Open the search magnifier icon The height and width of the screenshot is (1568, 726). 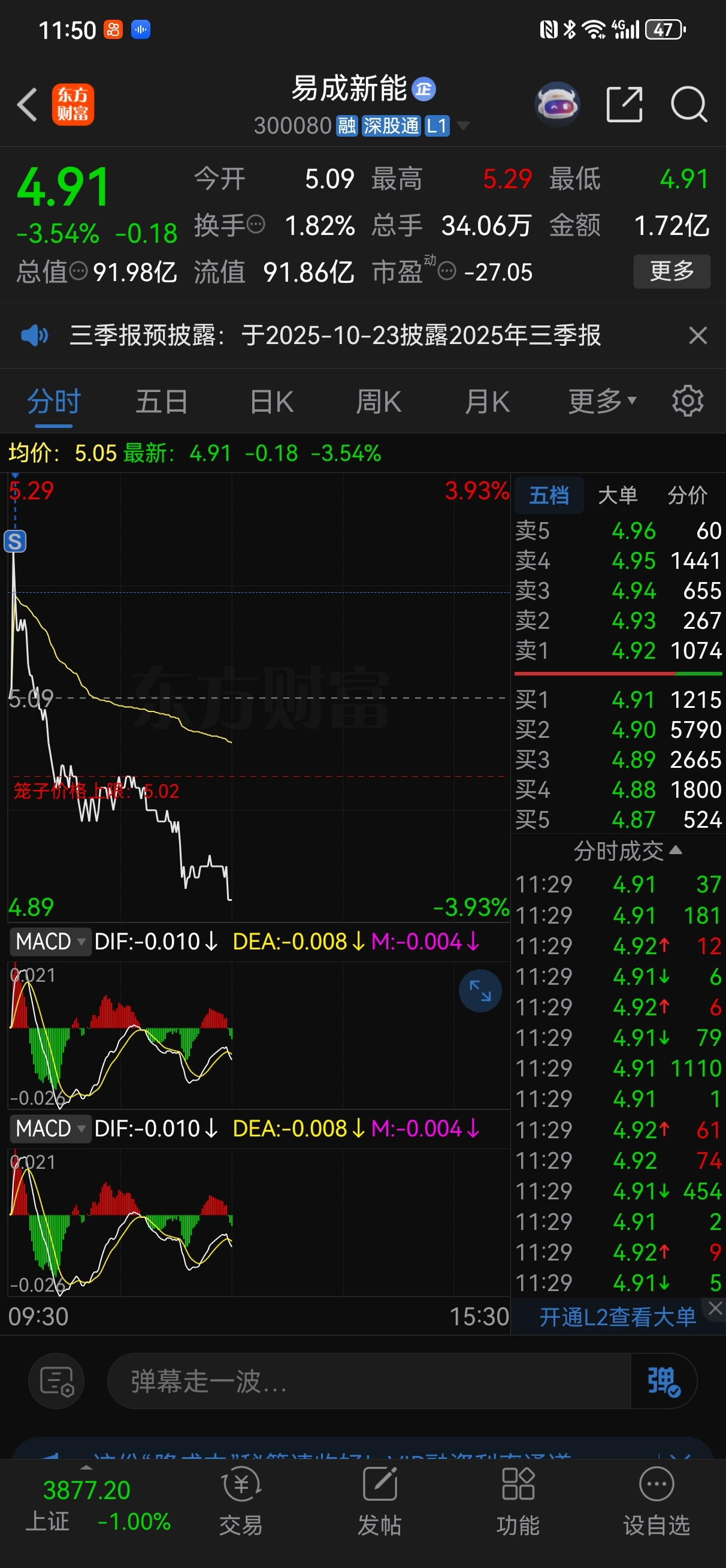(689, 105)
